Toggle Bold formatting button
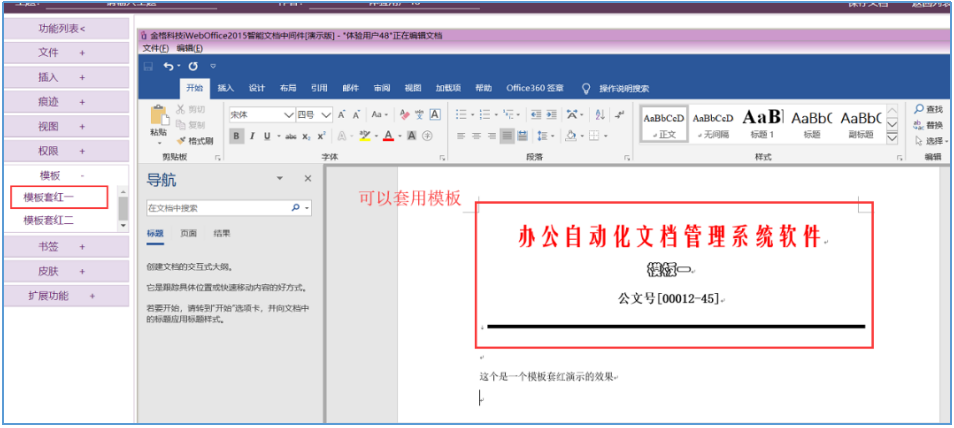The width and height of the screenshot is (954, 428). 236,136
